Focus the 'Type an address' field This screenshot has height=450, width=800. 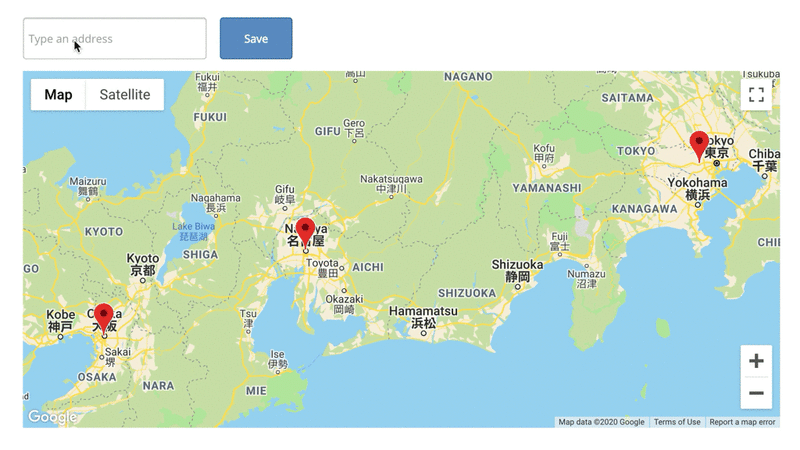115,38
